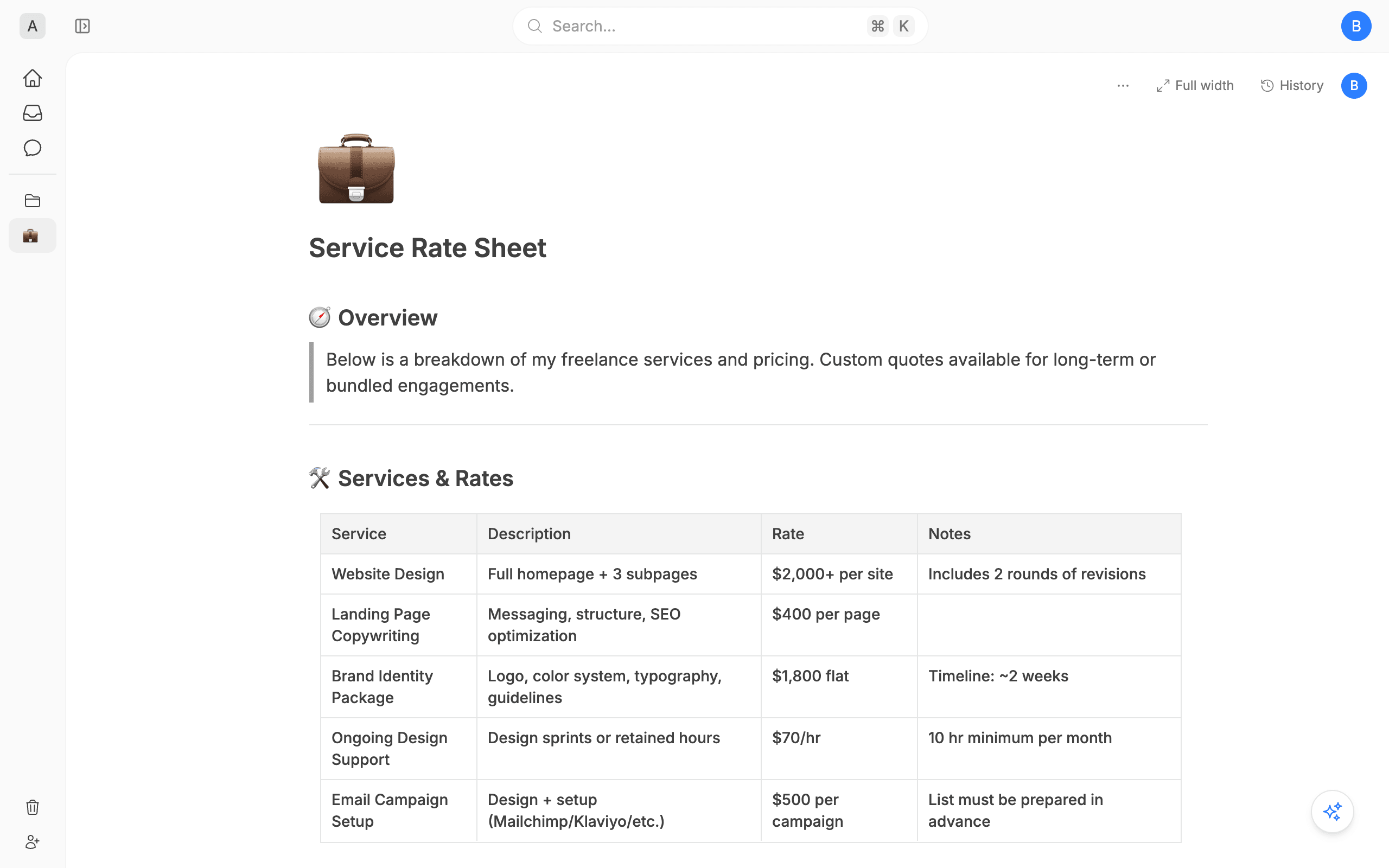The image size is (1389, 868).
Task: Click the invite members icon
Action: click(x=32, y=842)
